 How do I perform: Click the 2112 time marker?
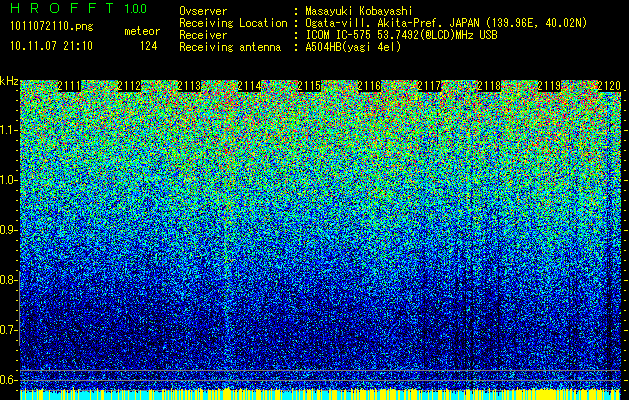pyautogui.click(x=129, y=86)
